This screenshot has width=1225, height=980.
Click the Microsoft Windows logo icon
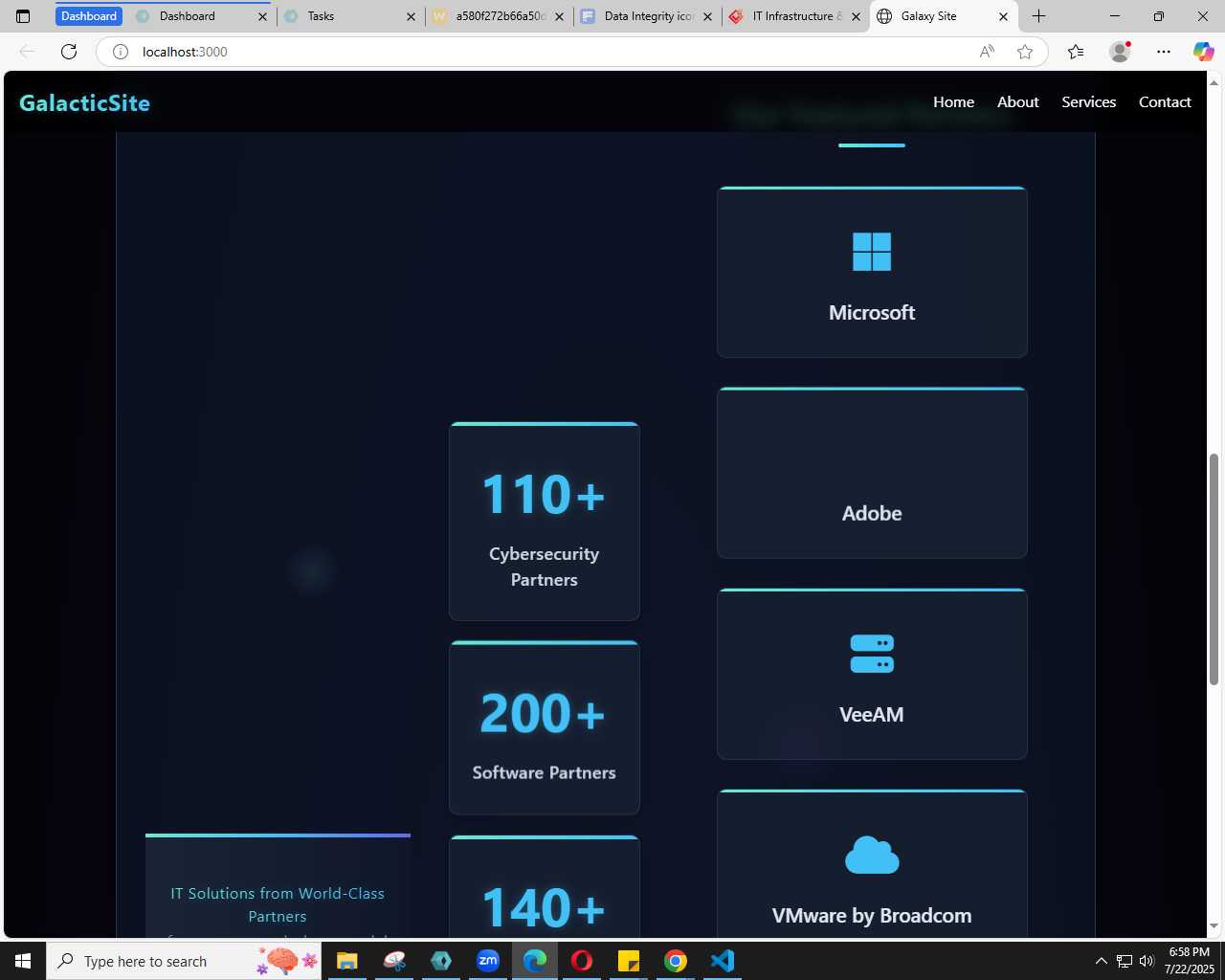click(x=872, y=252)
